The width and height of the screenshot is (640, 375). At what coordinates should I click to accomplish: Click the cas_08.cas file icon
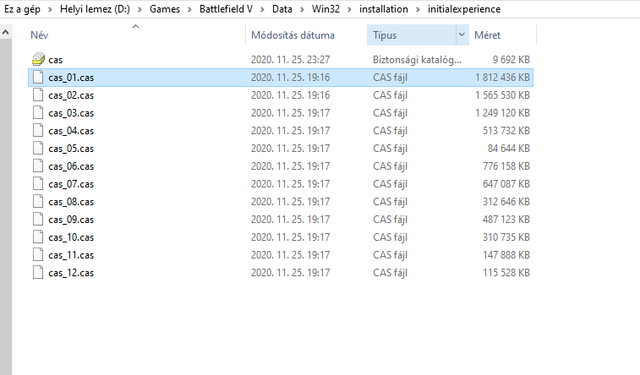point(38,202)
